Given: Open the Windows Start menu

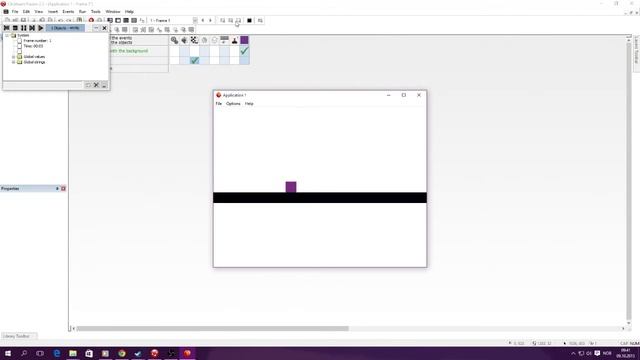Looking at the screenshot, I should point(8,353).
